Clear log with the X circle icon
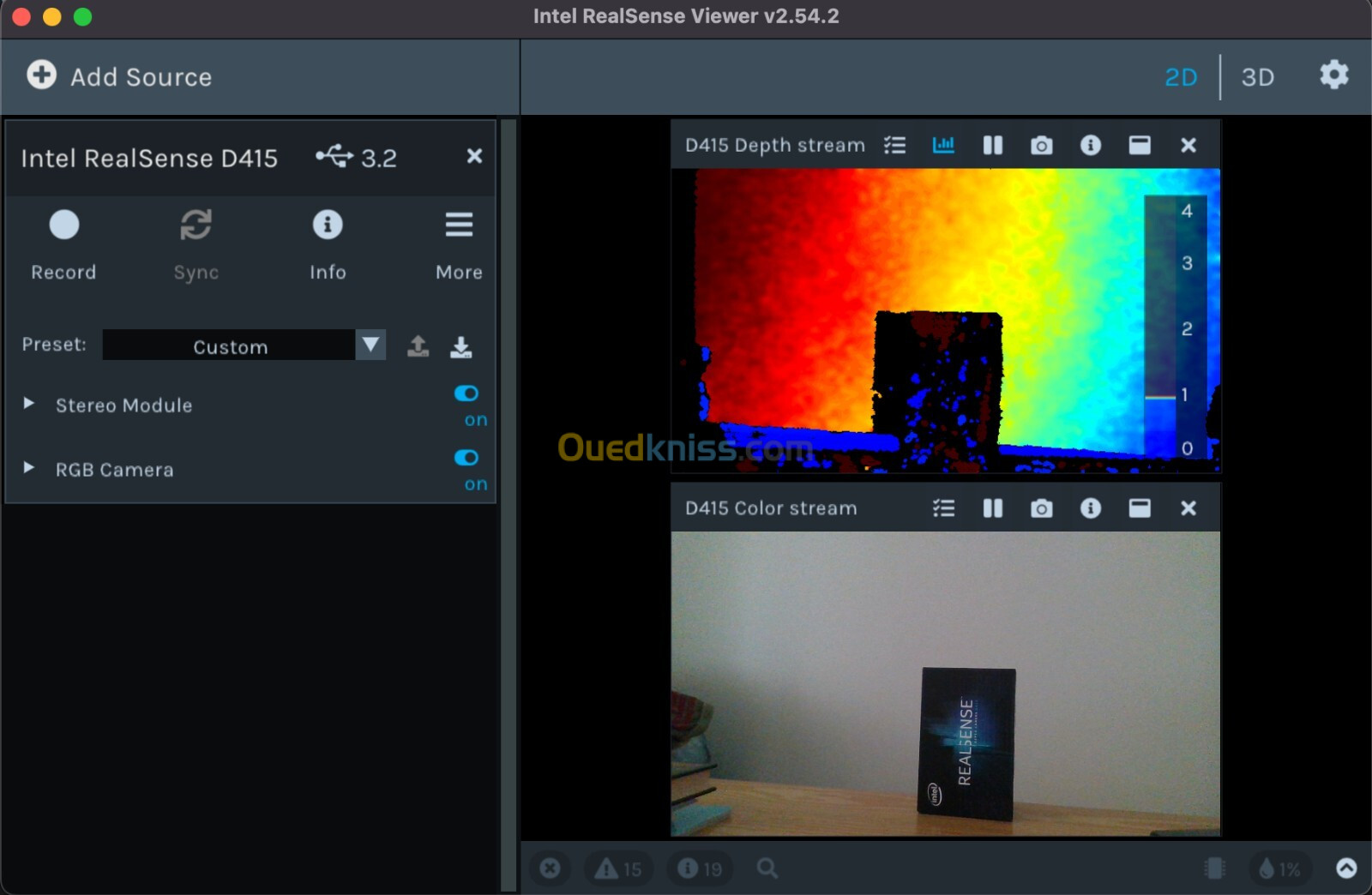 click(550, 868)
